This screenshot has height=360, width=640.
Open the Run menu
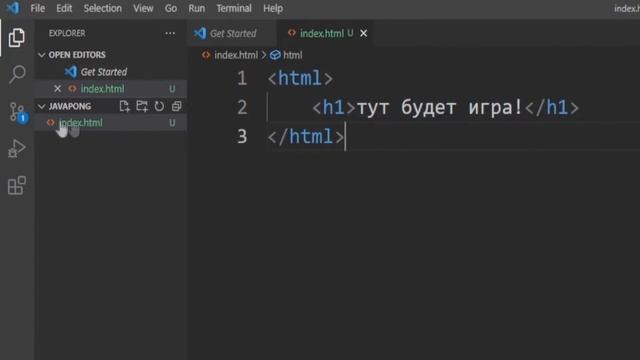(x=197, y=8)
